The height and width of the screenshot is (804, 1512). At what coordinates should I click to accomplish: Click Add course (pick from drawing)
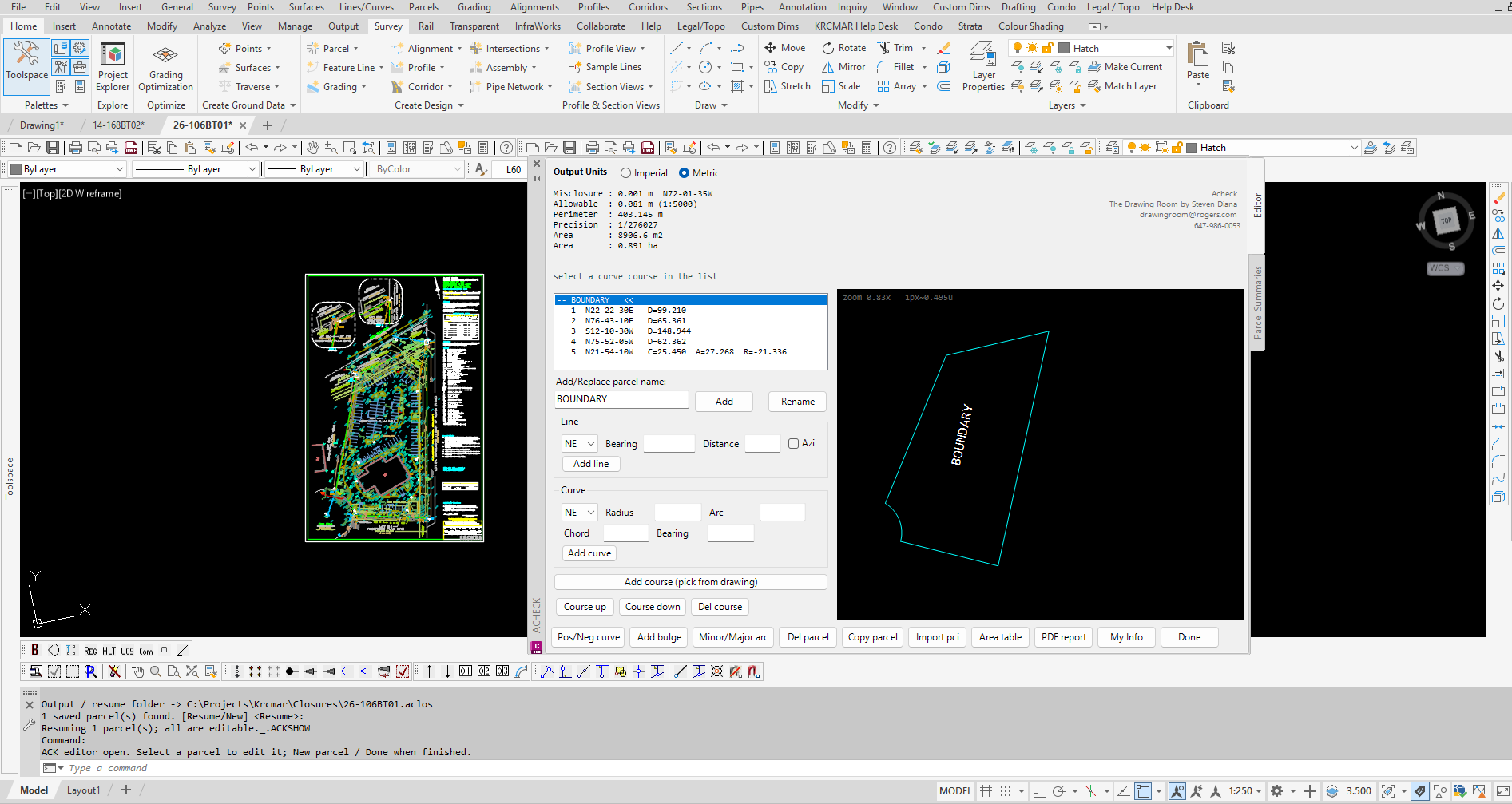click(x=691, y=582)
